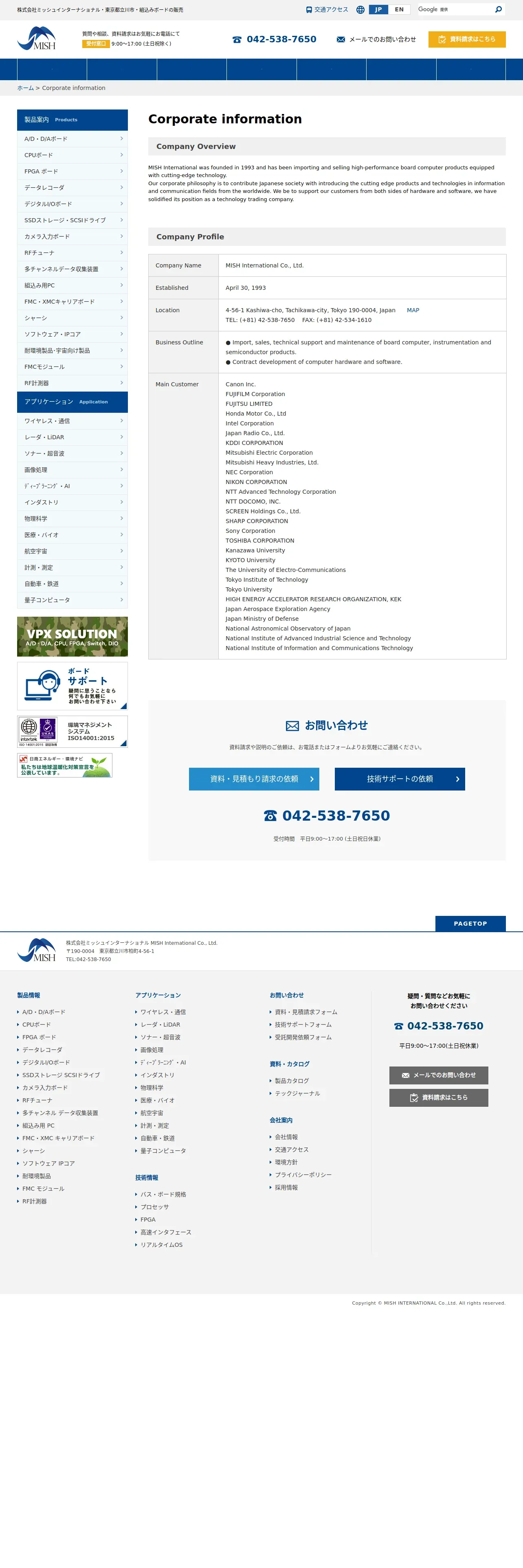The height and width of the screenshot is (1568, 523).
Task: Click phone icon in contact section
Action: 270,816
